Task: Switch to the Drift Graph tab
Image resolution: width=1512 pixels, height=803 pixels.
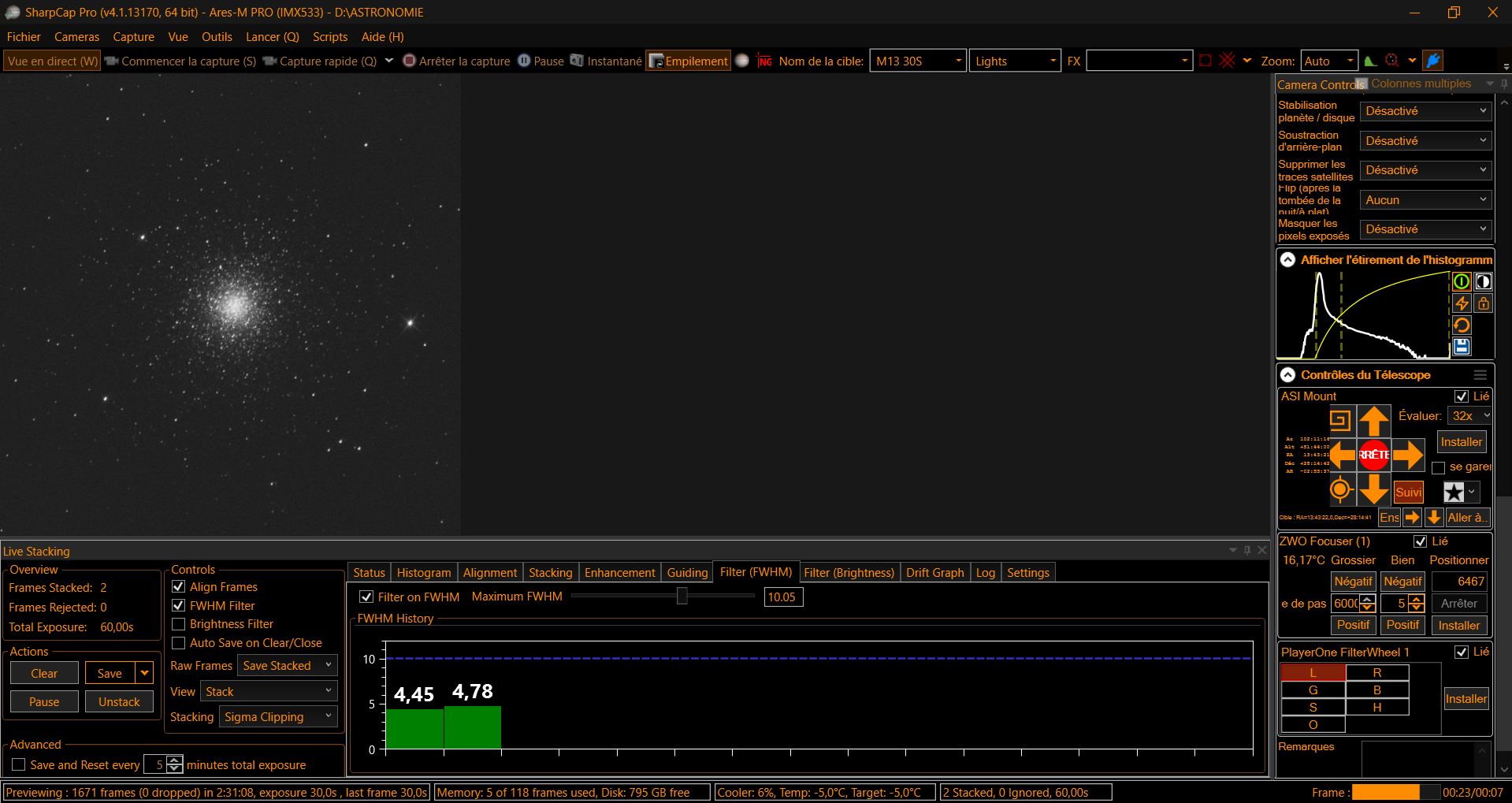Action: coord(934,572)
